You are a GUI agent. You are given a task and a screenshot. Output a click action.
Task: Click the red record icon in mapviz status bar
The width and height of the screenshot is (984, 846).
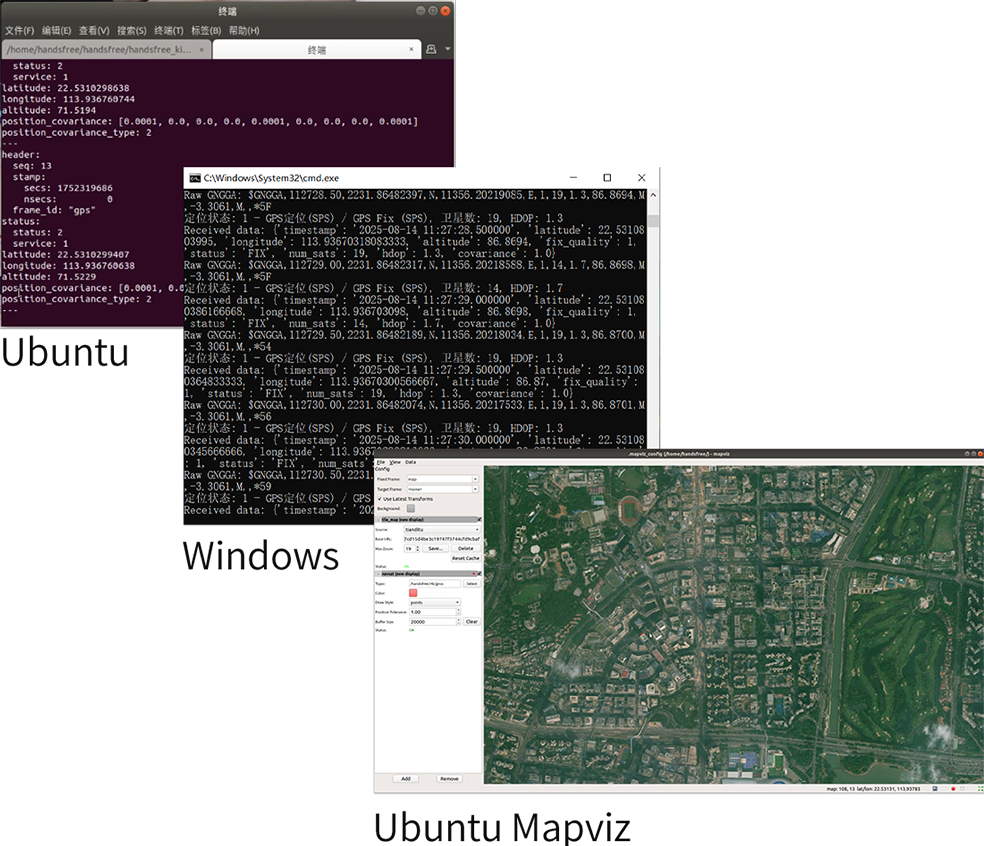pos(953,789)
